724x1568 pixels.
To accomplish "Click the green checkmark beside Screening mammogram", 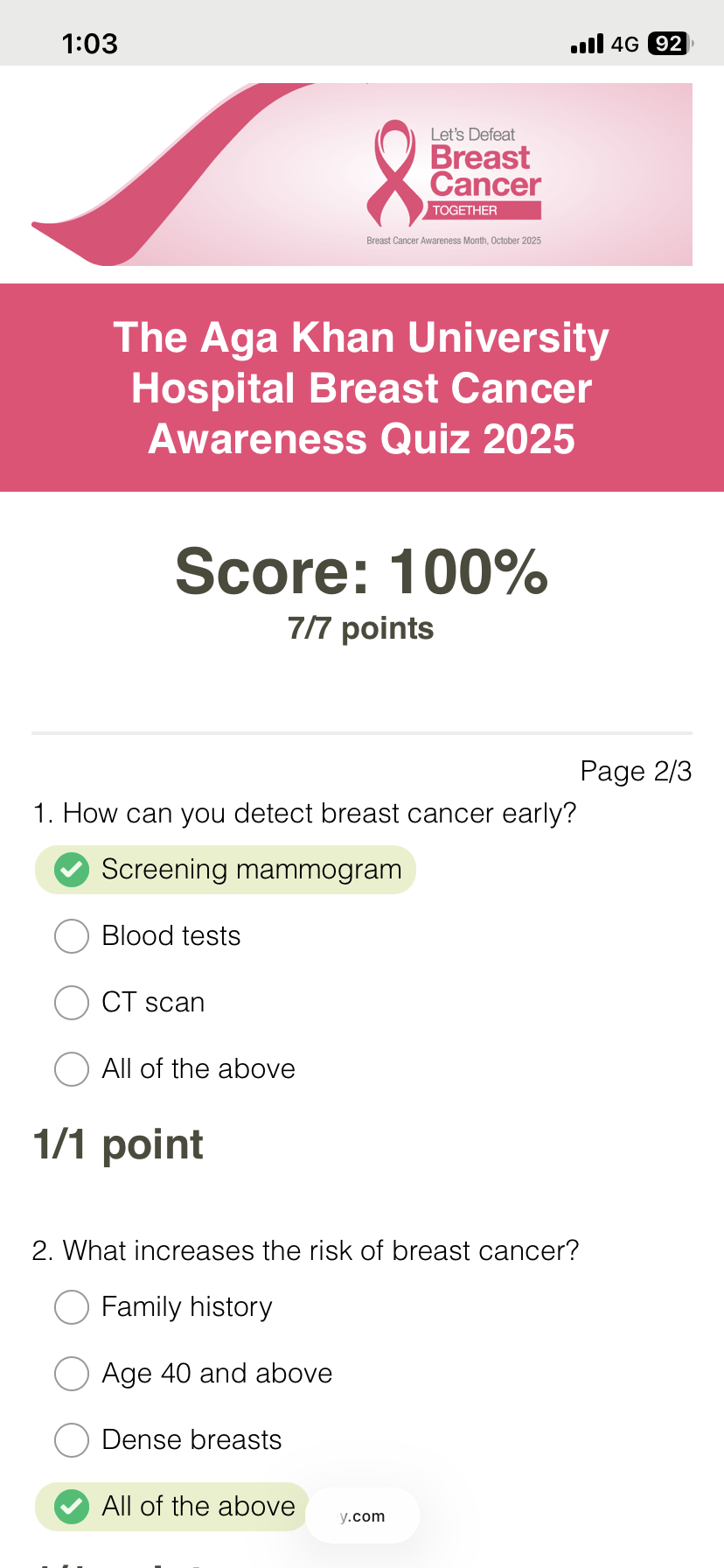I will (72, 870).
